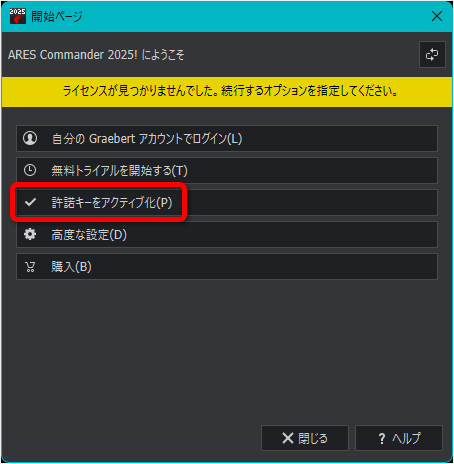Log in with 自分の Graebert アカウントでログイン(L)

[x=227, y=138]
